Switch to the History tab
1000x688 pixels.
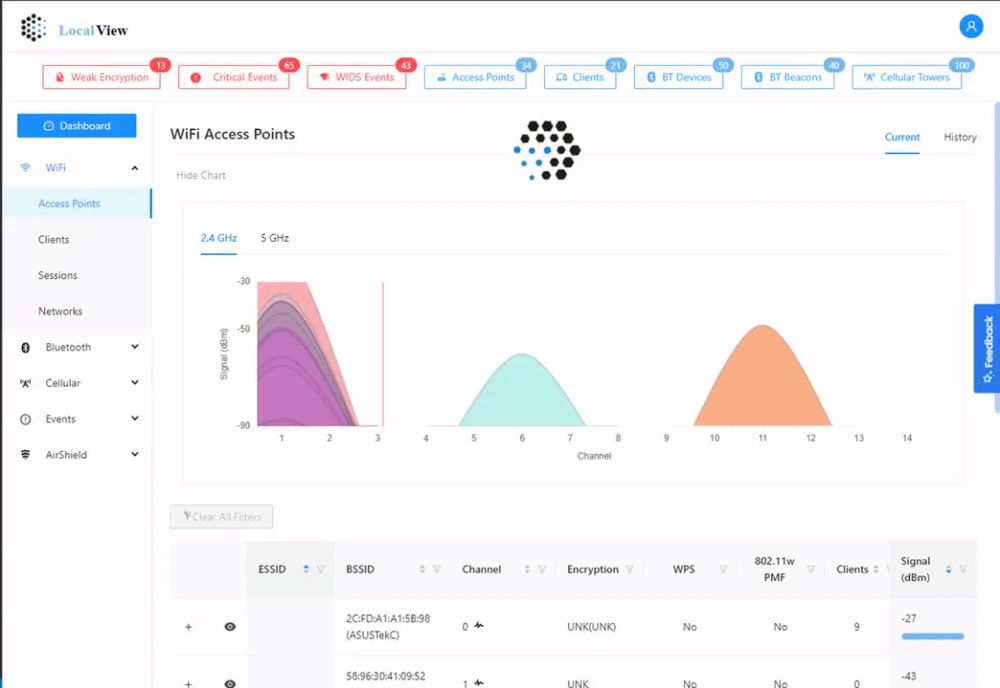point(960,137)
